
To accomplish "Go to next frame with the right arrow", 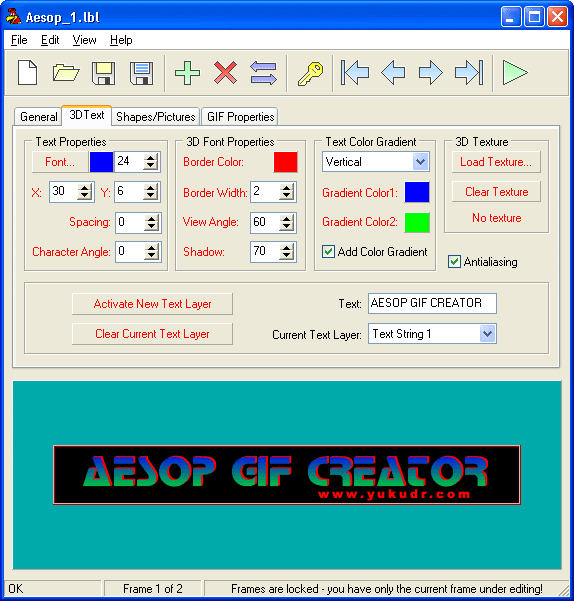I will 431,72.
